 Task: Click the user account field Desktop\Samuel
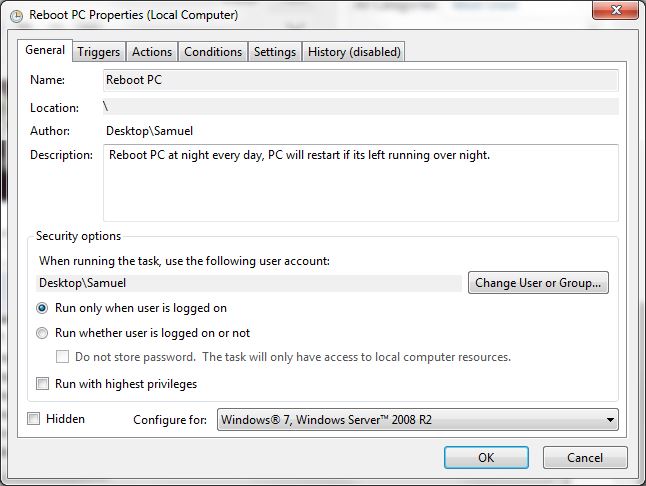(x=249, y=283)
